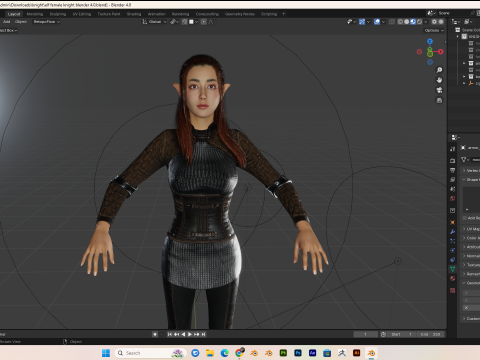Select material preview viewport shading
The width and height of the screenshot is (480, 360).
tap(413, 22)
